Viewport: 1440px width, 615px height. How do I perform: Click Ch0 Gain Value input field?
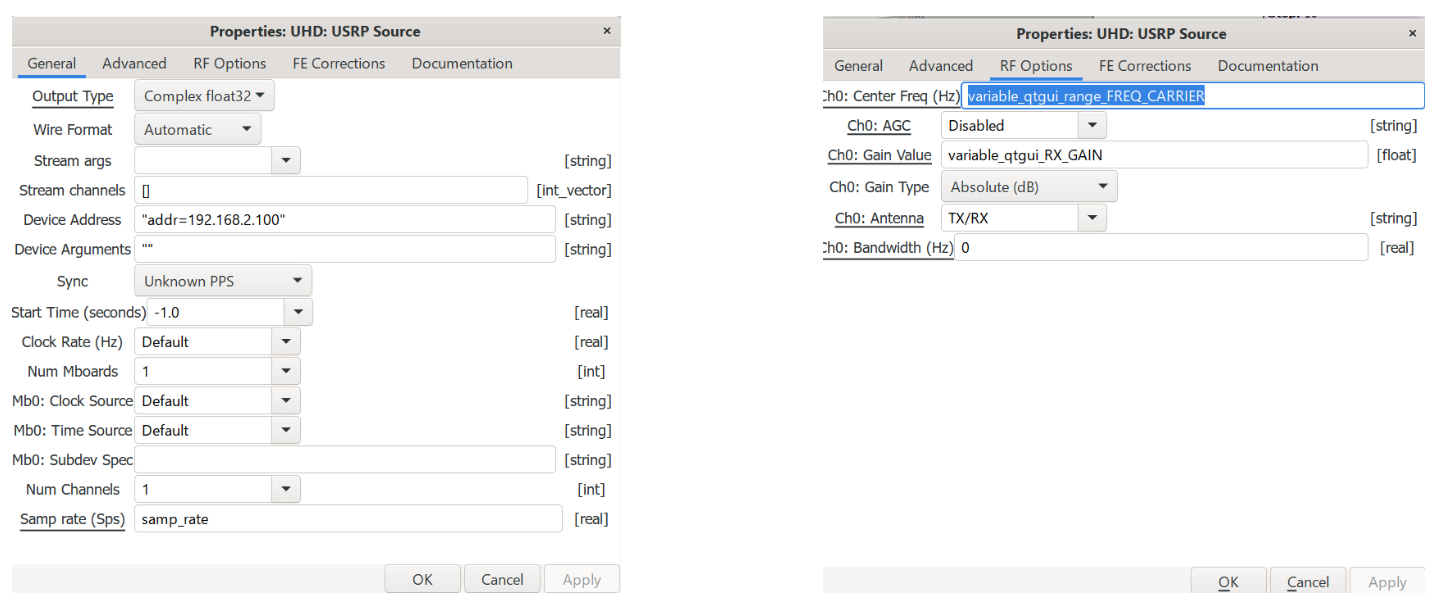tap(1154, 155)
